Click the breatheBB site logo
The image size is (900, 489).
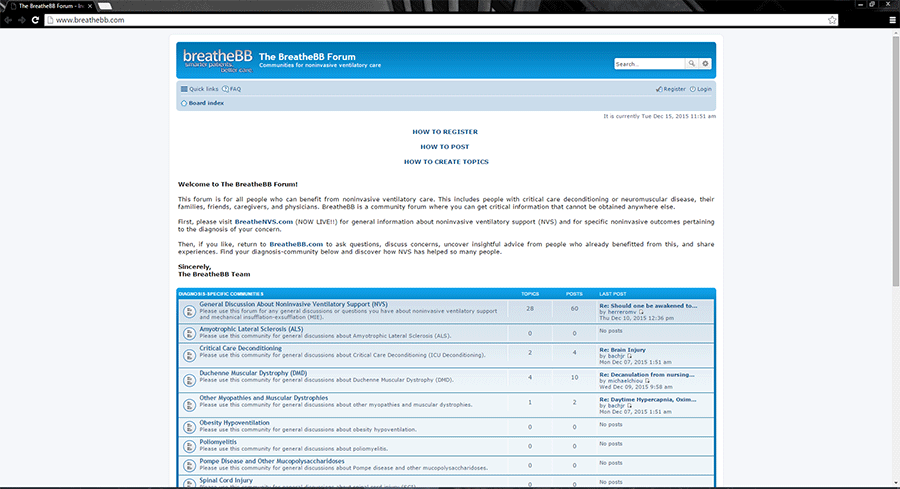[218, 60]
